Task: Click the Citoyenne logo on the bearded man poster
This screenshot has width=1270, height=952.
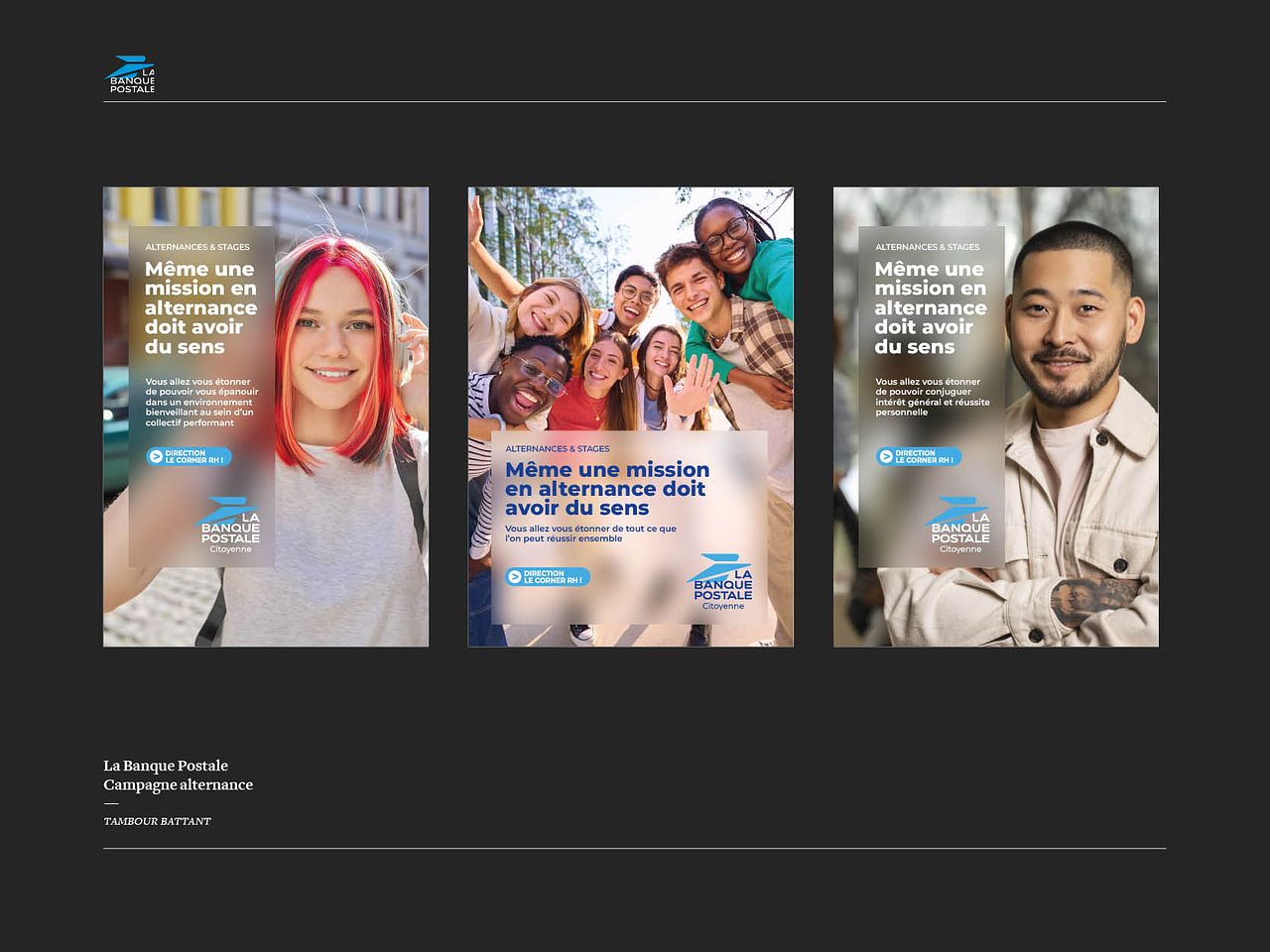Action: [x=959, y=526]
